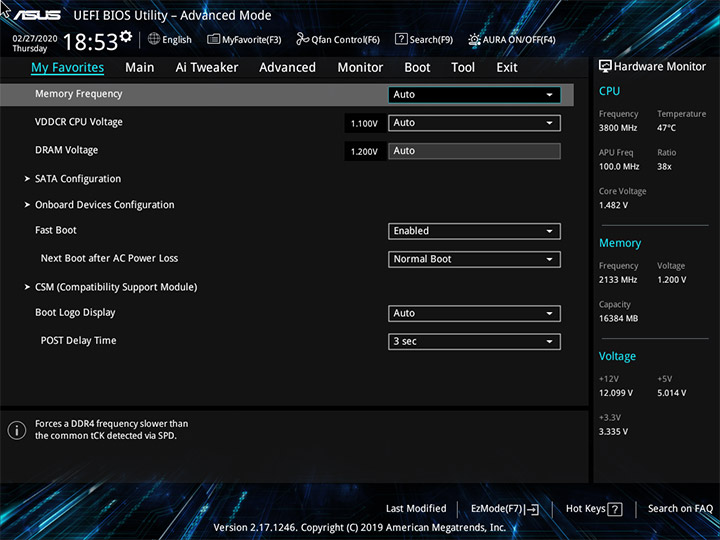Click +3.3V reading 3.335 V
Viewport: 720px width, 540px height.
click(613, 432)
